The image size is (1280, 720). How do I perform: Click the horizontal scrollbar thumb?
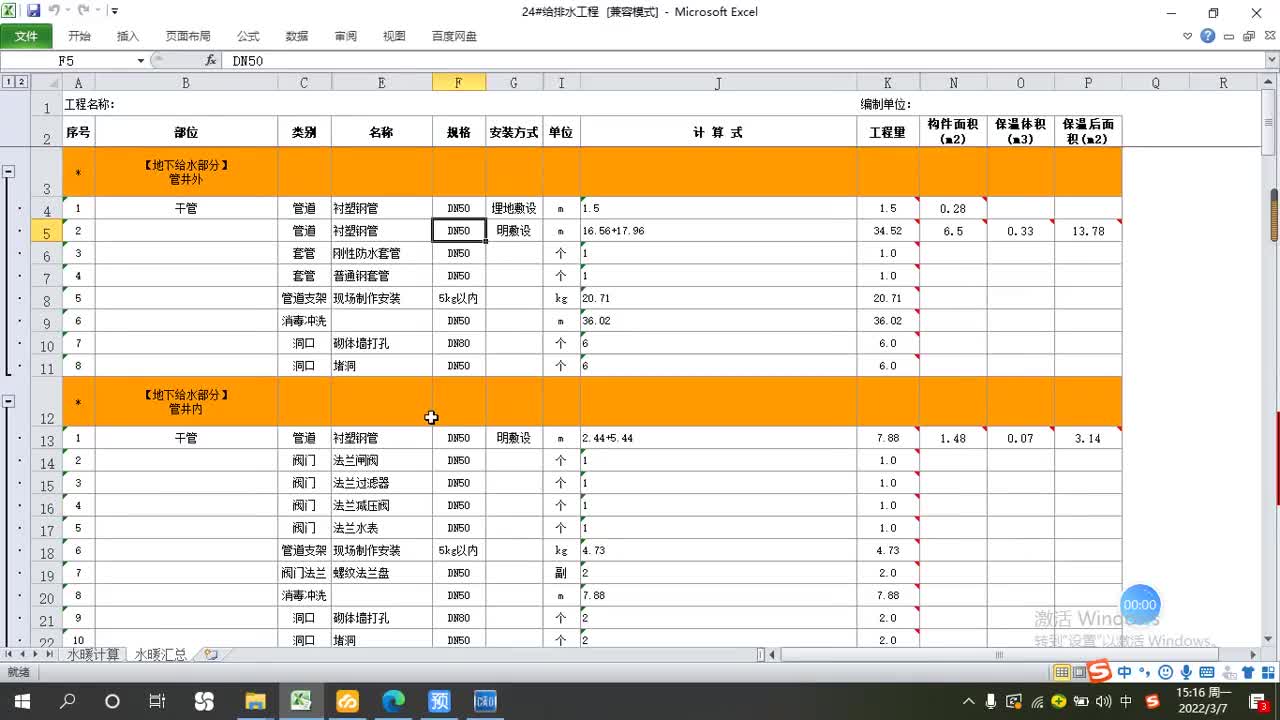(998, 654)
